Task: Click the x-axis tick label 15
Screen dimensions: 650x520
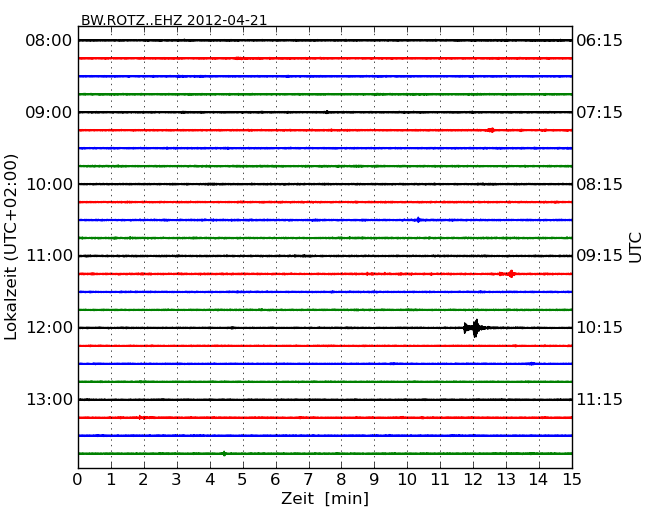Action: coord(572,479)
